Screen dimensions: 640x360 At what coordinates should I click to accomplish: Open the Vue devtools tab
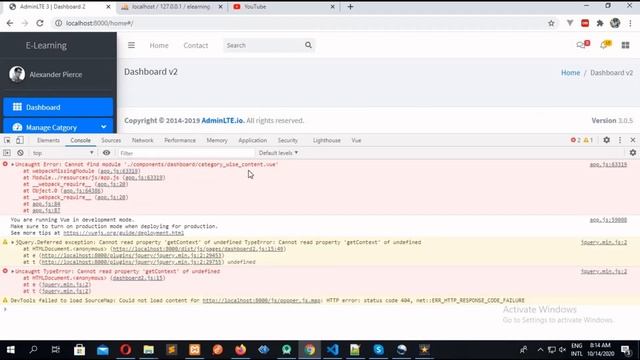pyautogui.click(x=356, y=140)
